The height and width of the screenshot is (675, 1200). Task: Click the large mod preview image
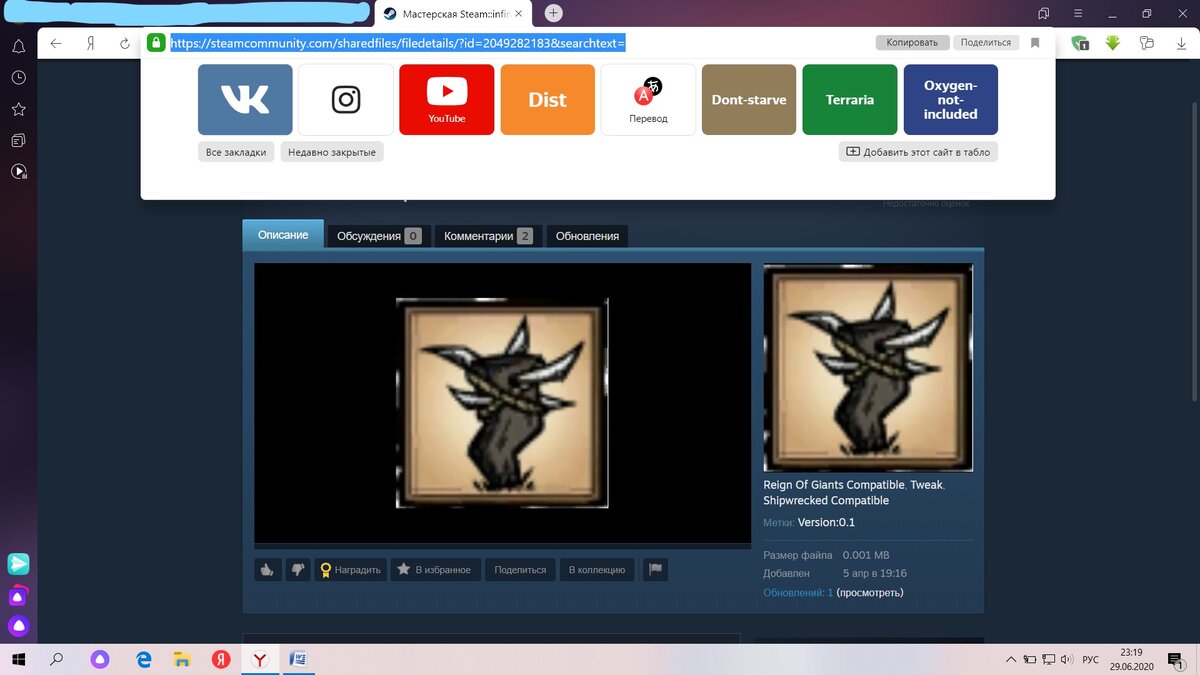click(502, 403)
